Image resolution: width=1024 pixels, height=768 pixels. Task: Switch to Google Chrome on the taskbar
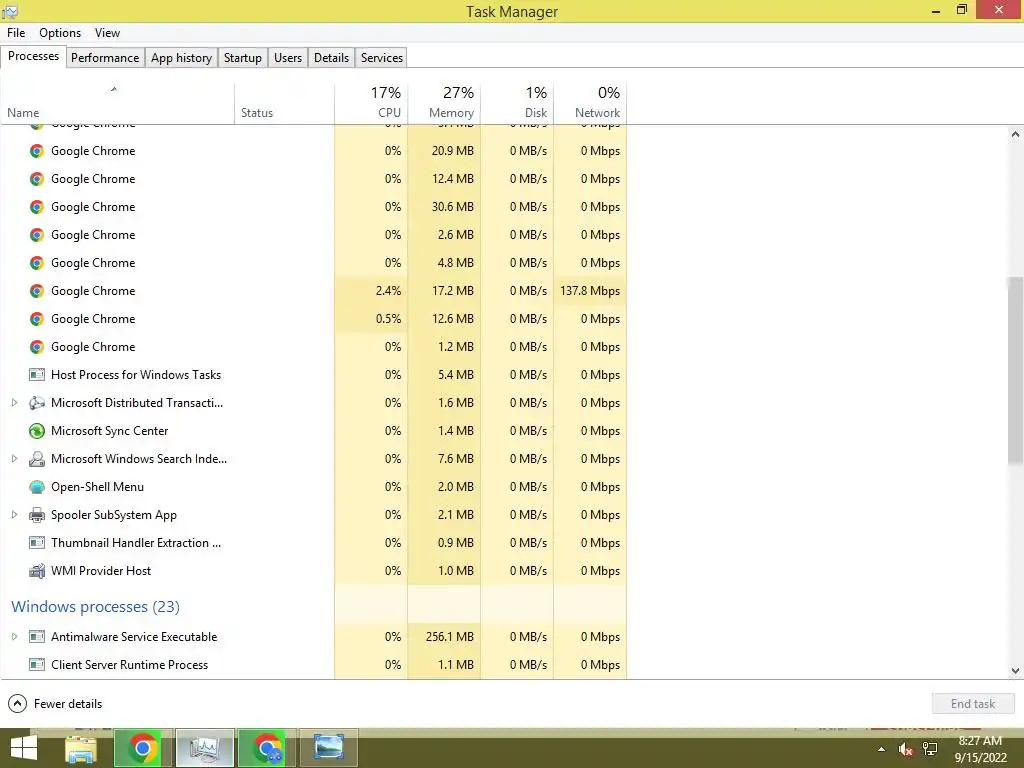pyautogui.click(x=143, y=748)
